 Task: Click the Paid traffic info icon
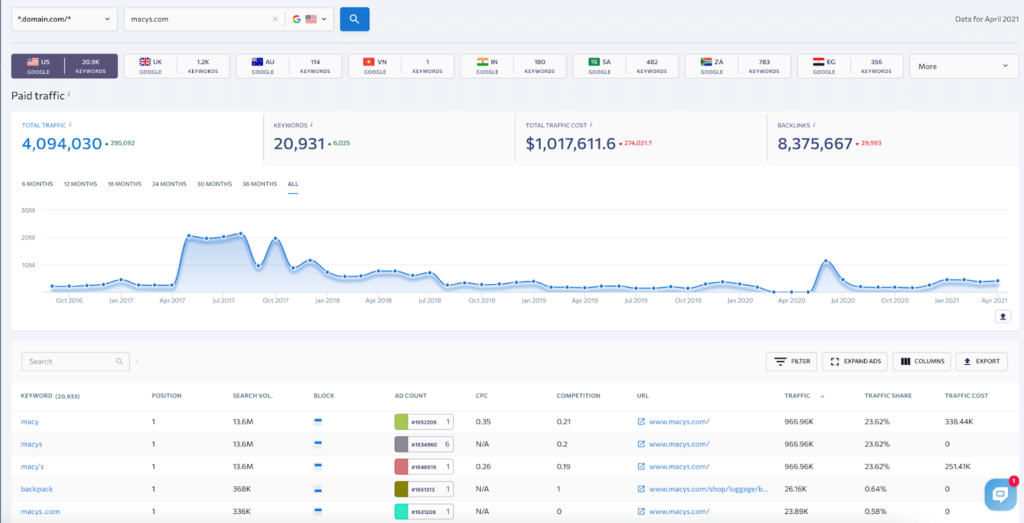click(69, 94)
